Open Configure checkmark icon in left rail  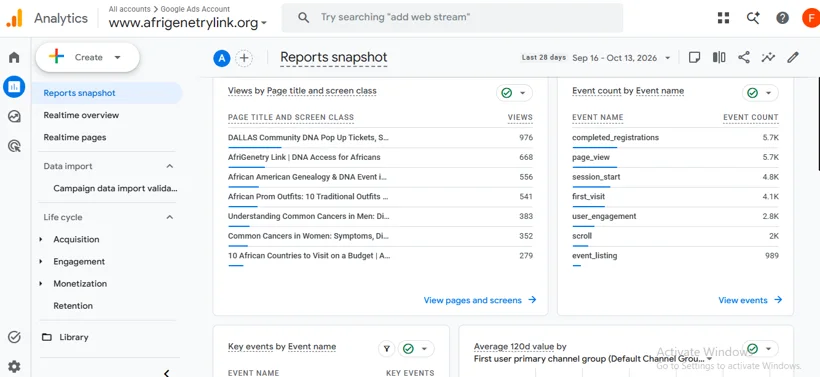point(14,337)
